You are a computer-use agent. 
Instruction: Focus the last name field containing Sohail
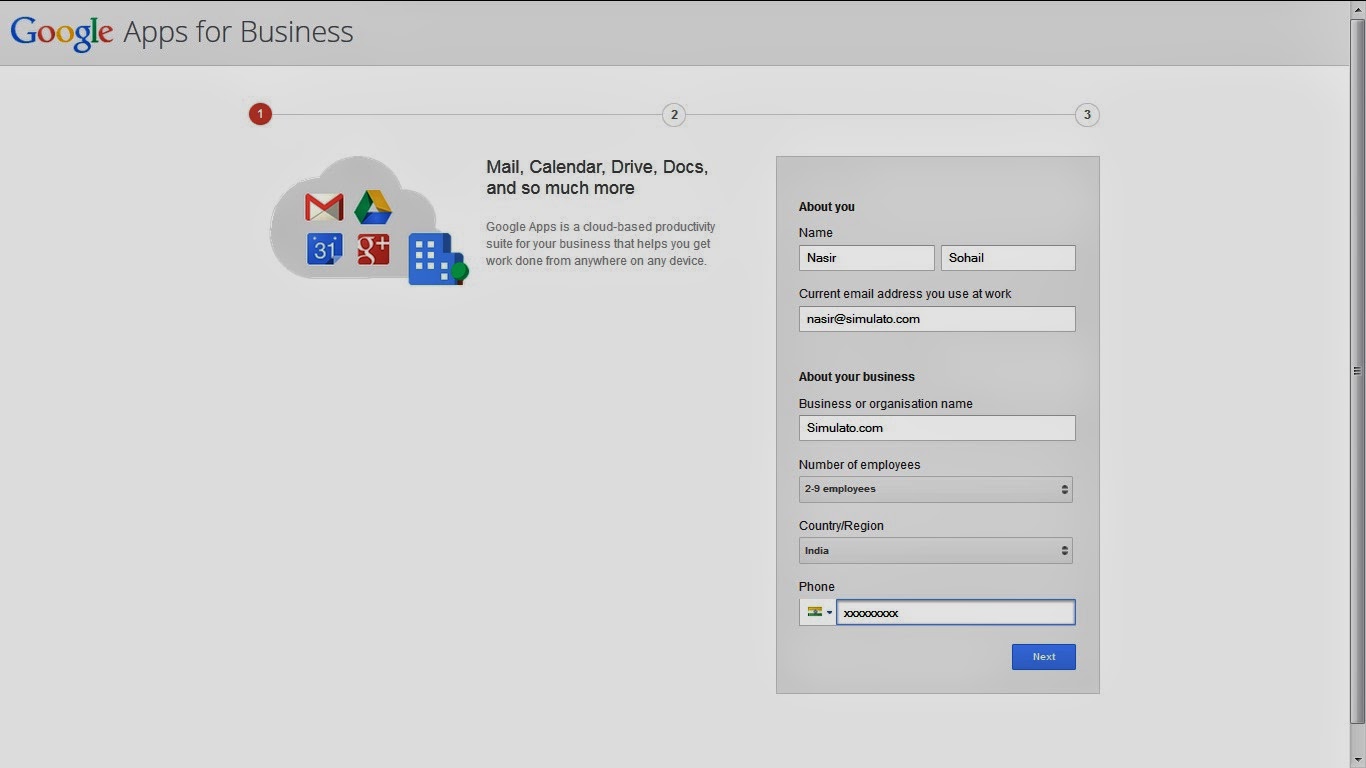1008,258
